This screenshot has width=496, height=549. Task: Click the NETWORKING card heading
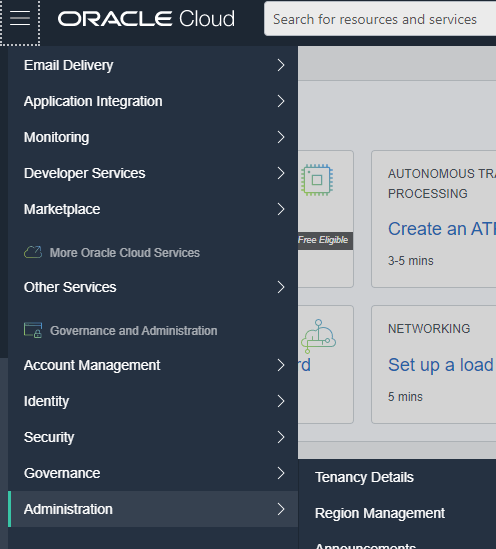429,329
